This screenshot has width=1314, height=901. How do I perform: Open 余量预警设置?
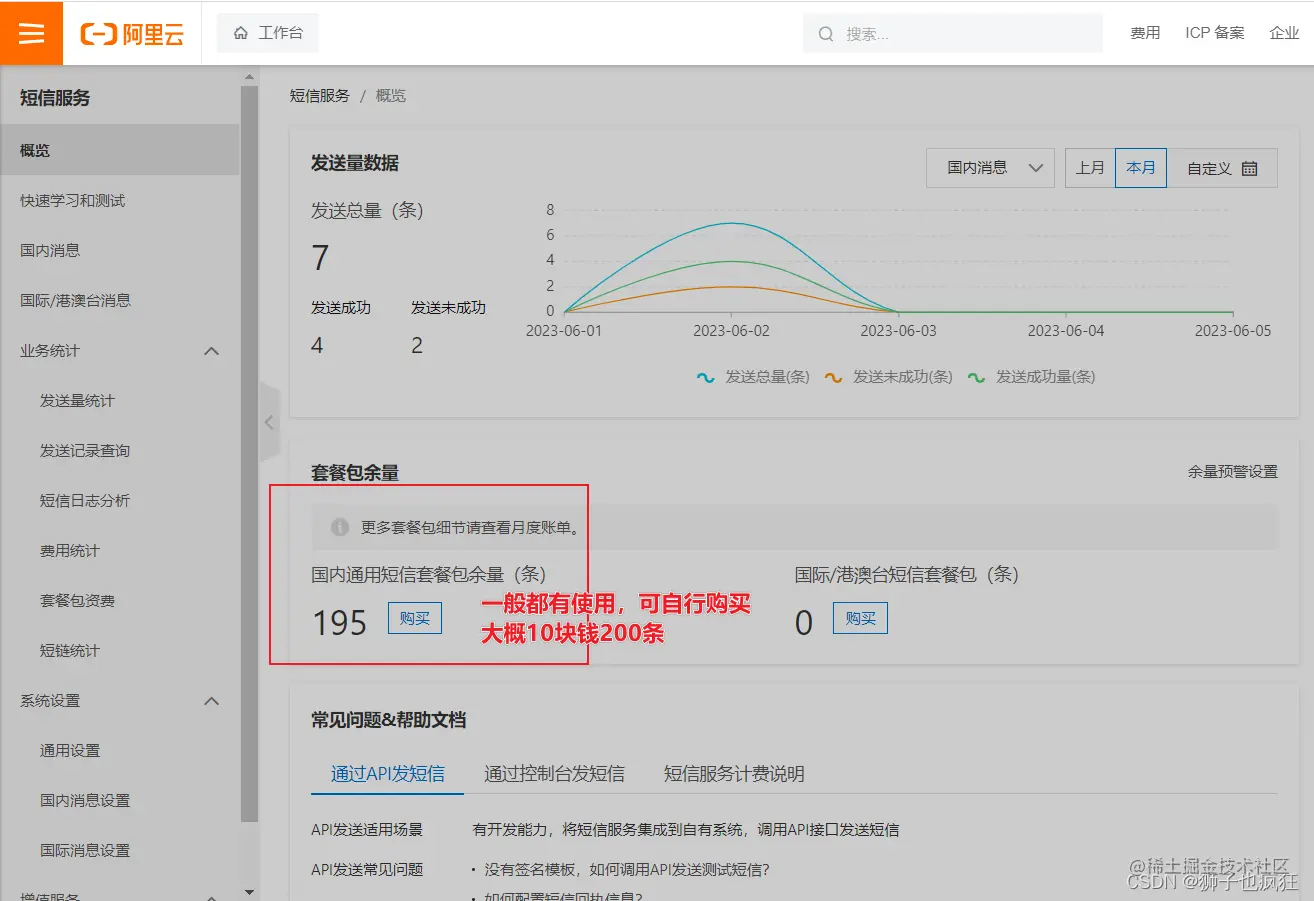click(x=1234, y=471)
